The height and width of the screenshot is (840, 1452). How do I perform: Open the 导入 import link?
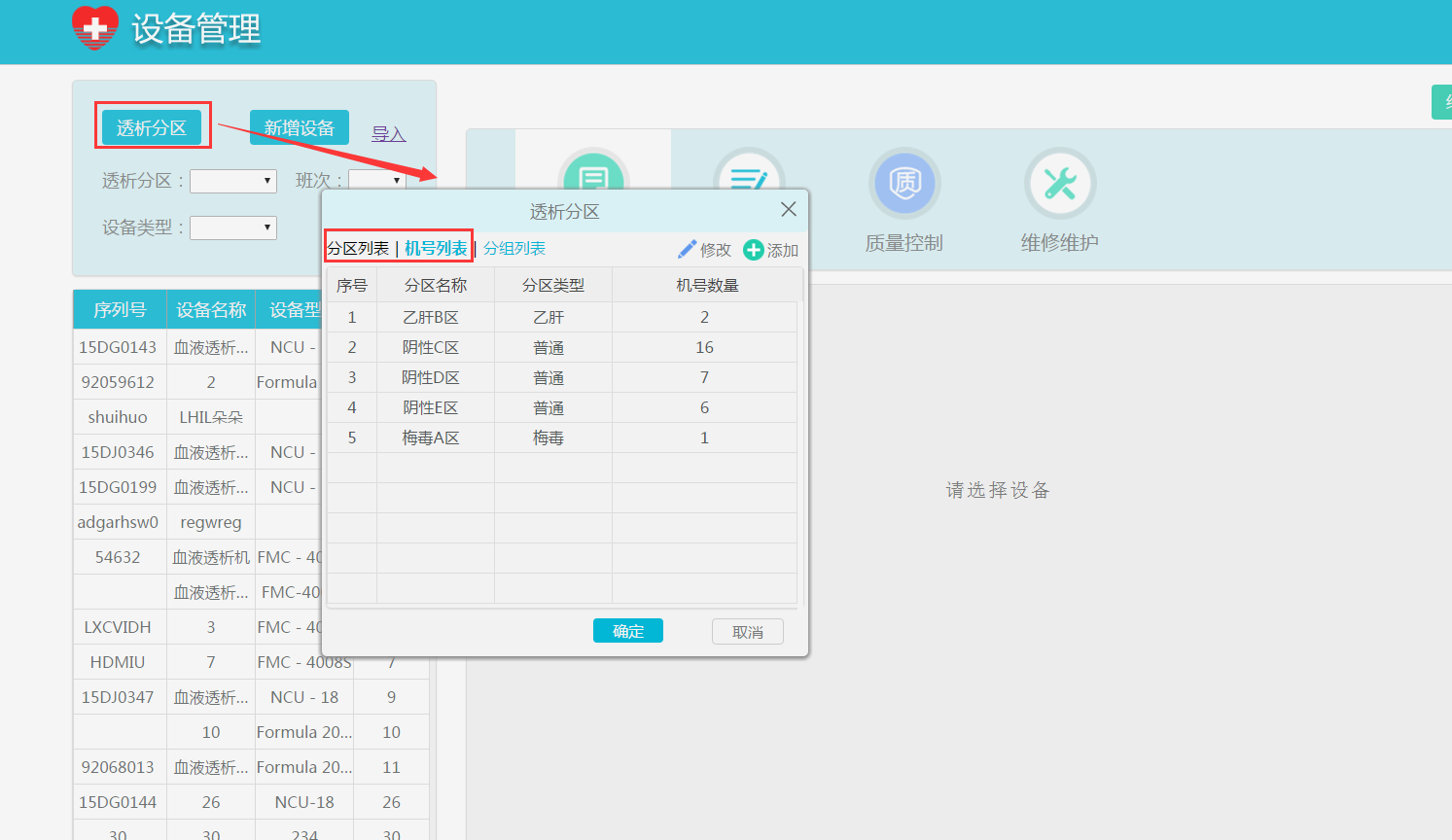pos(388,134)
